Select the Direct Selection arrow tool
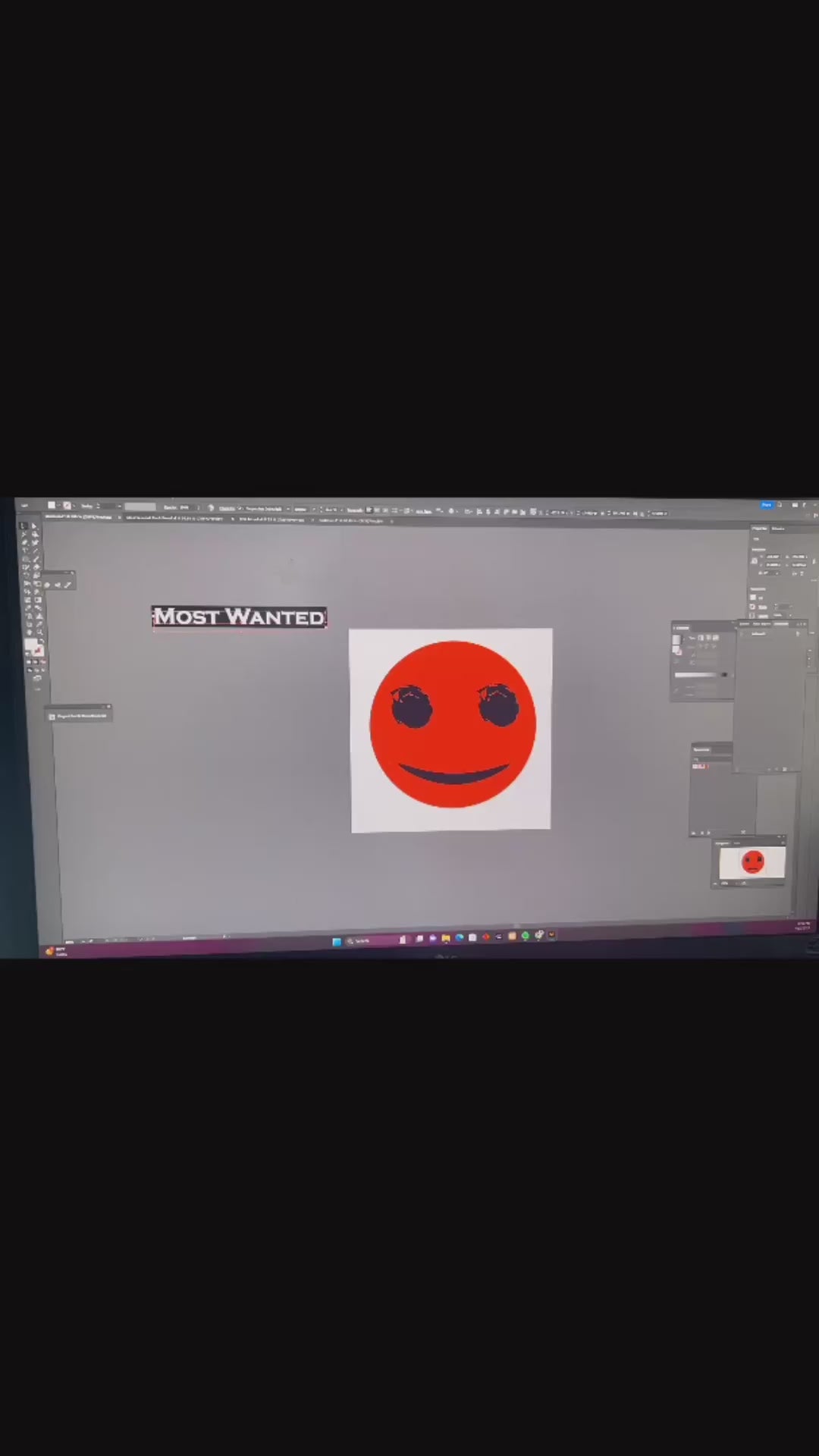Image resolution: width=819 pixels, height=1456 pixels. [x=34, y=526]
